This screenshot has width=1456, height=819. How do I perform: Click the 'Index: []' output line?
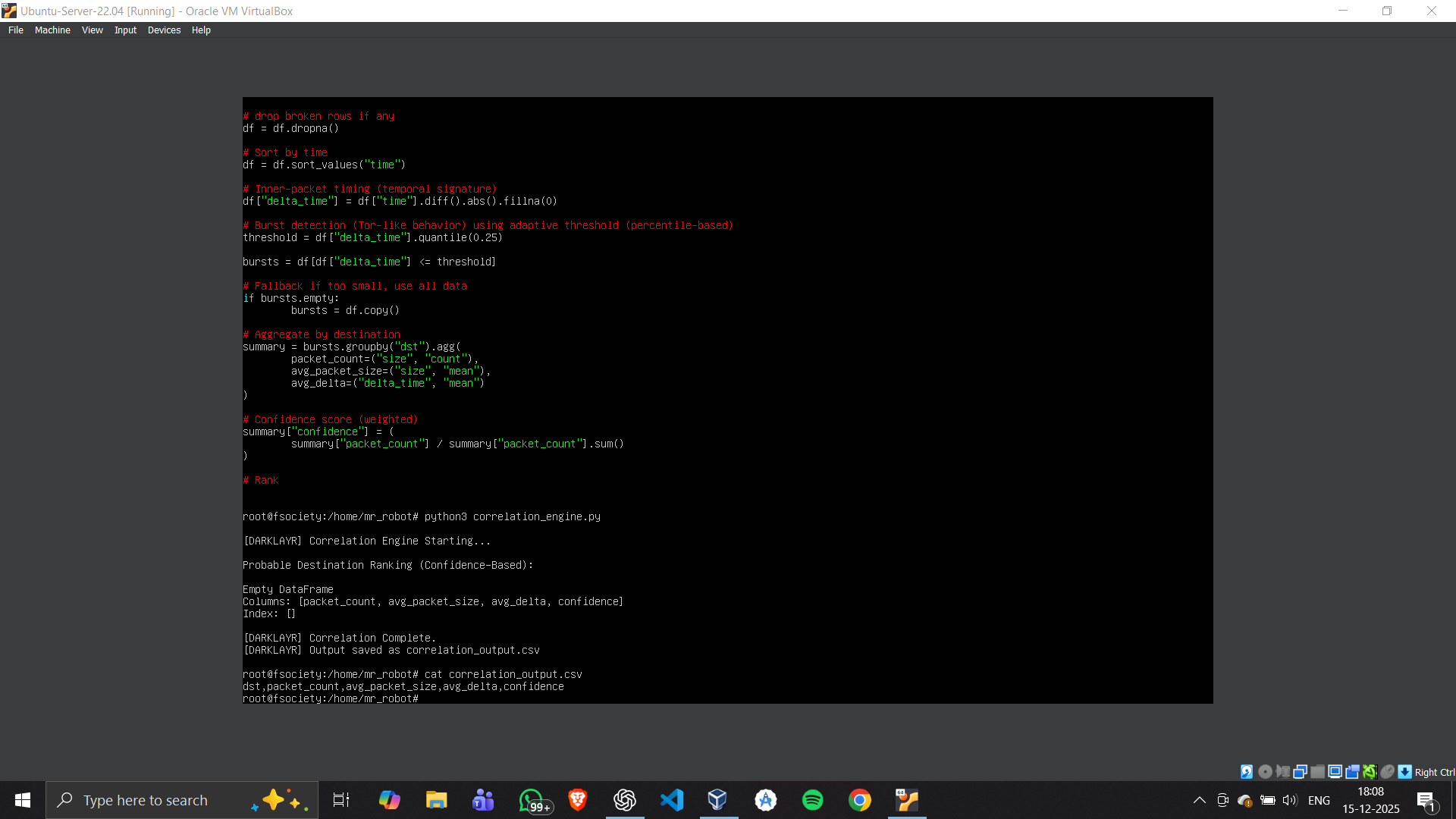click(x=269, y=613)
